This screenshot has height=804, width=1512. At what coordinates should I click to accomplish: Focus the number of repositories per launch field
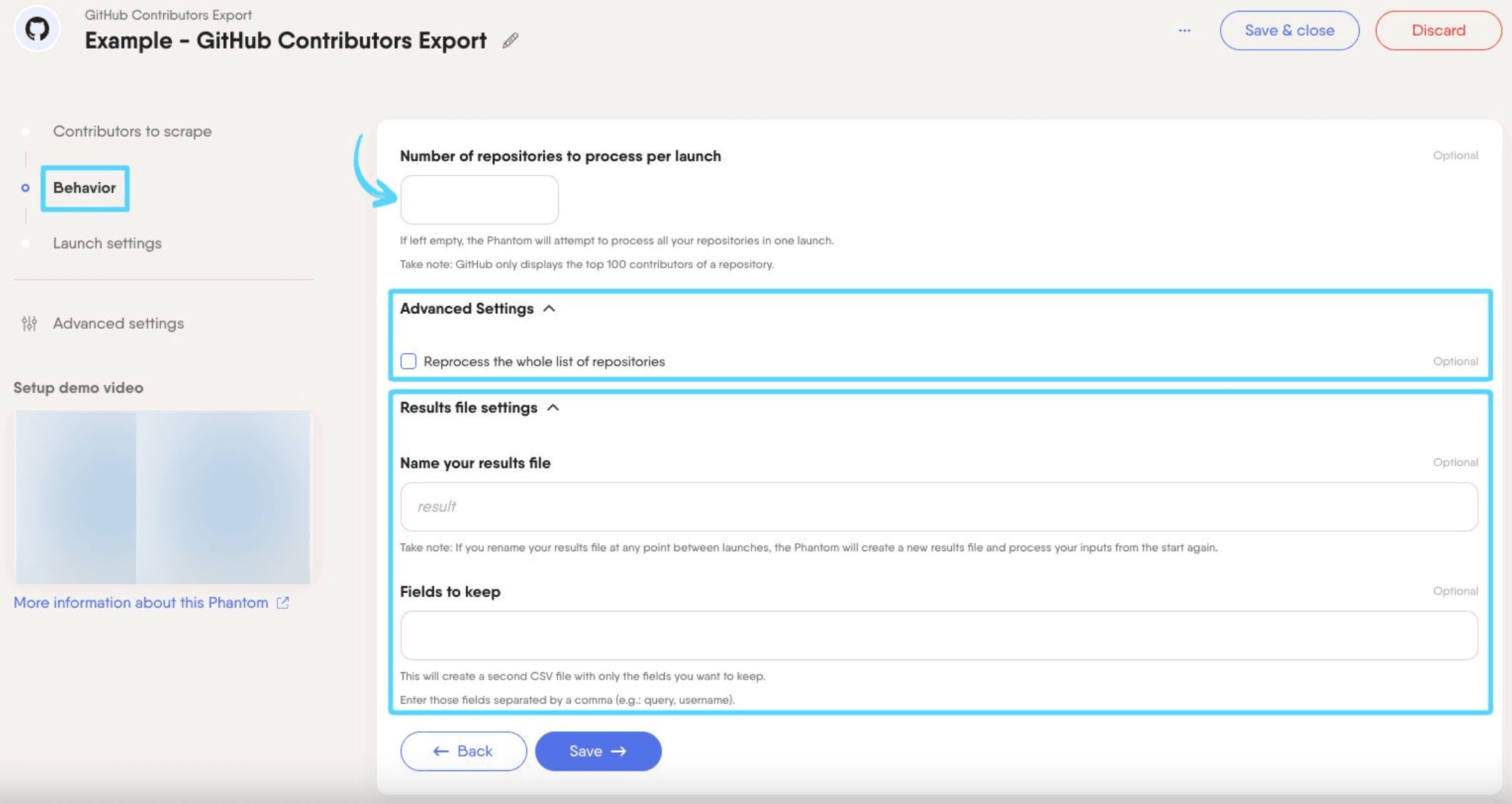point(479,200)
